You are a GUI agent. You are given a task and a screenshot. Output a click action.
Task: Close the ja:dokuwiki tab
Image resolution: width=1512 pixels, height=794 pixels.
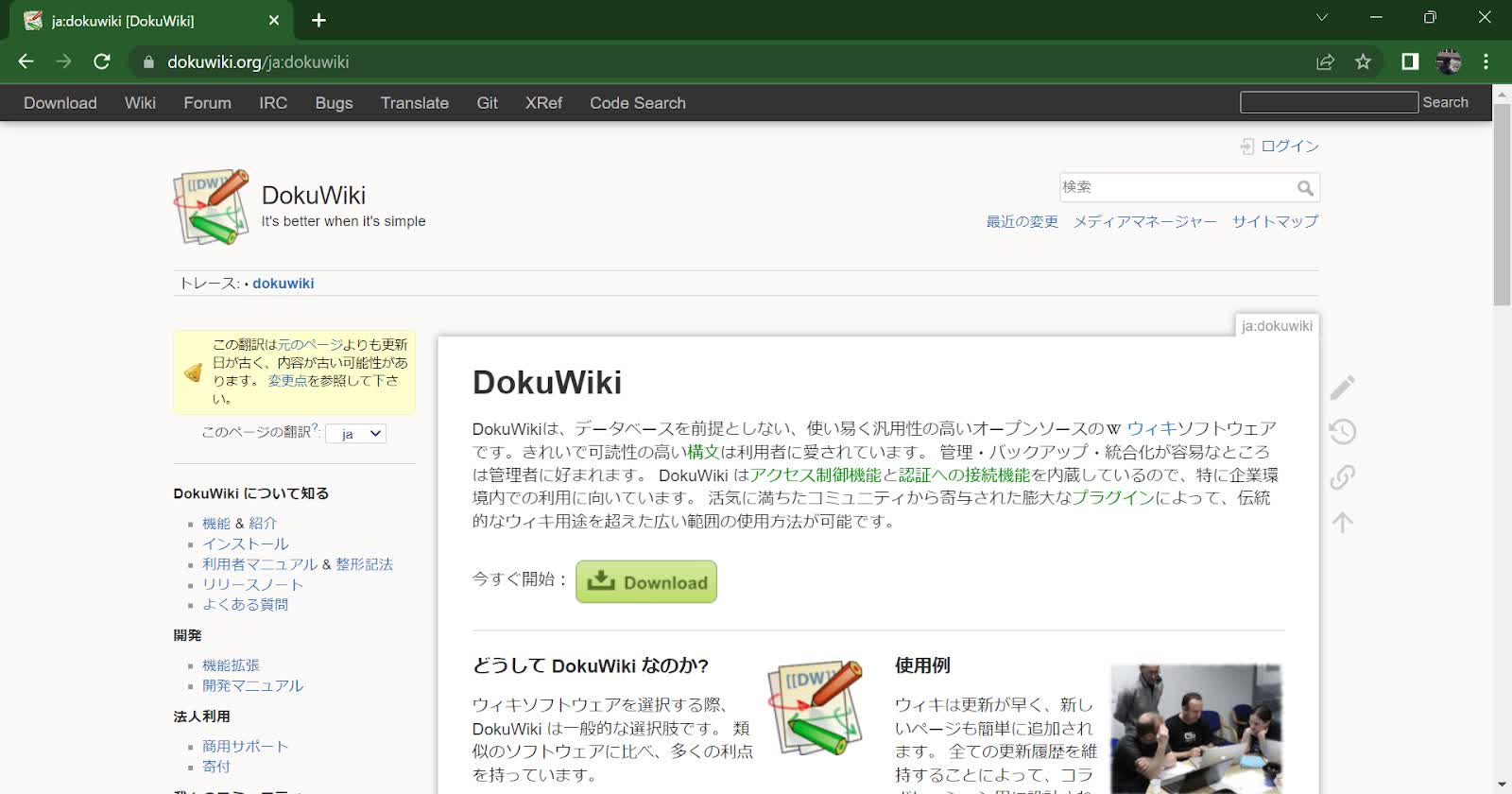point(274,20)
